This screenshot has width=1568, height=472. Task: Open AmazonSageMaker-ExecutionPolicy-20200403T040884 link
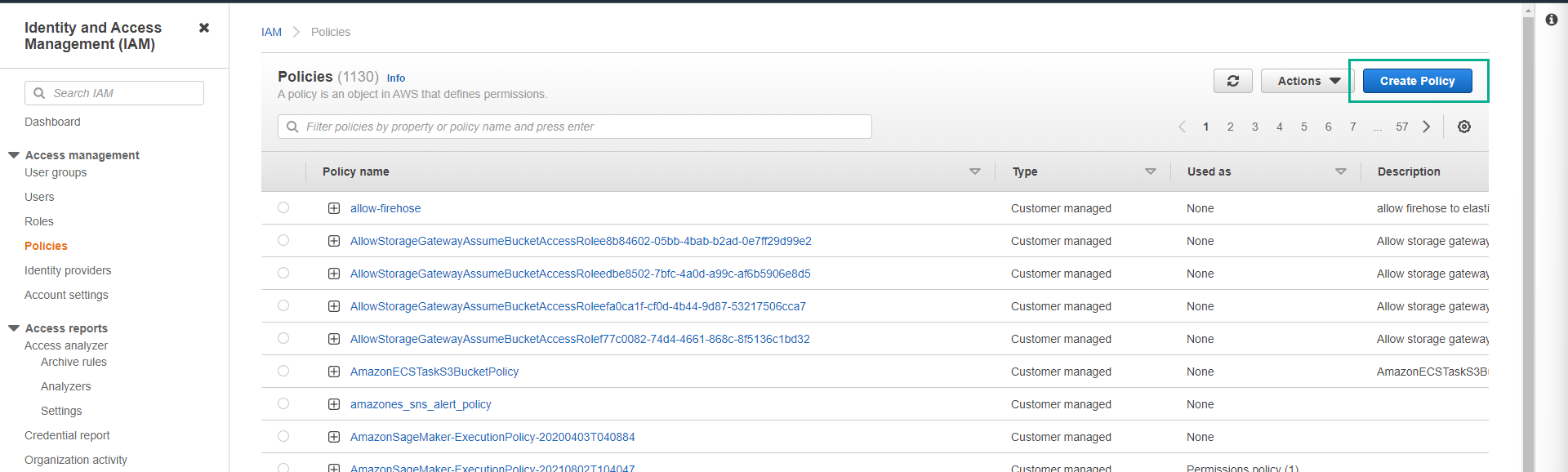(492, 437)
